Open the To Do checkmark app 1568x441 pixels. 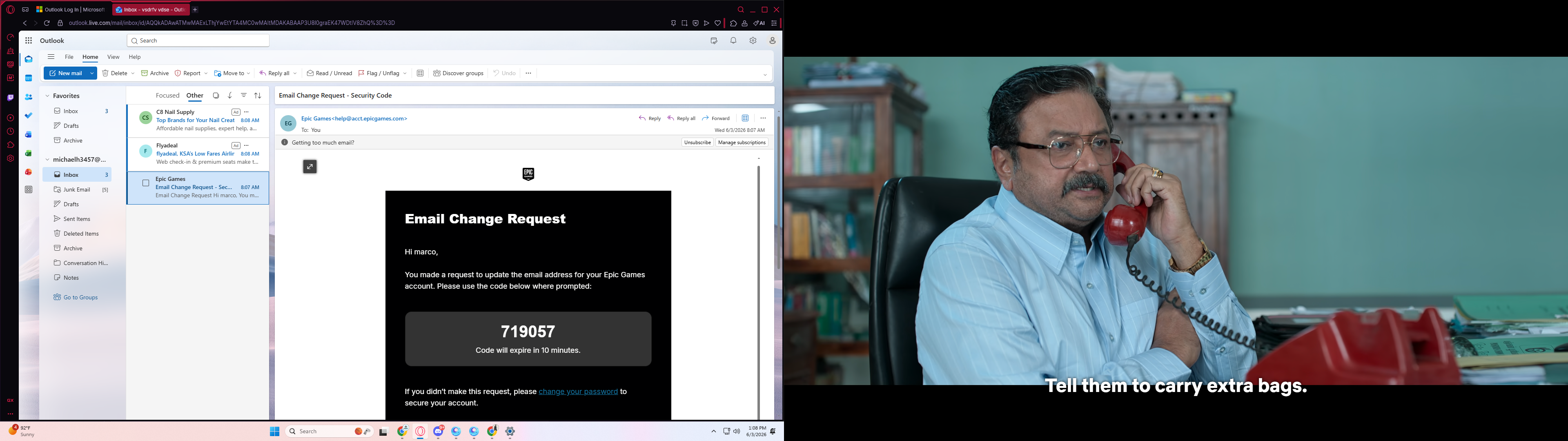pyautogui.click(x=29, y=116)
